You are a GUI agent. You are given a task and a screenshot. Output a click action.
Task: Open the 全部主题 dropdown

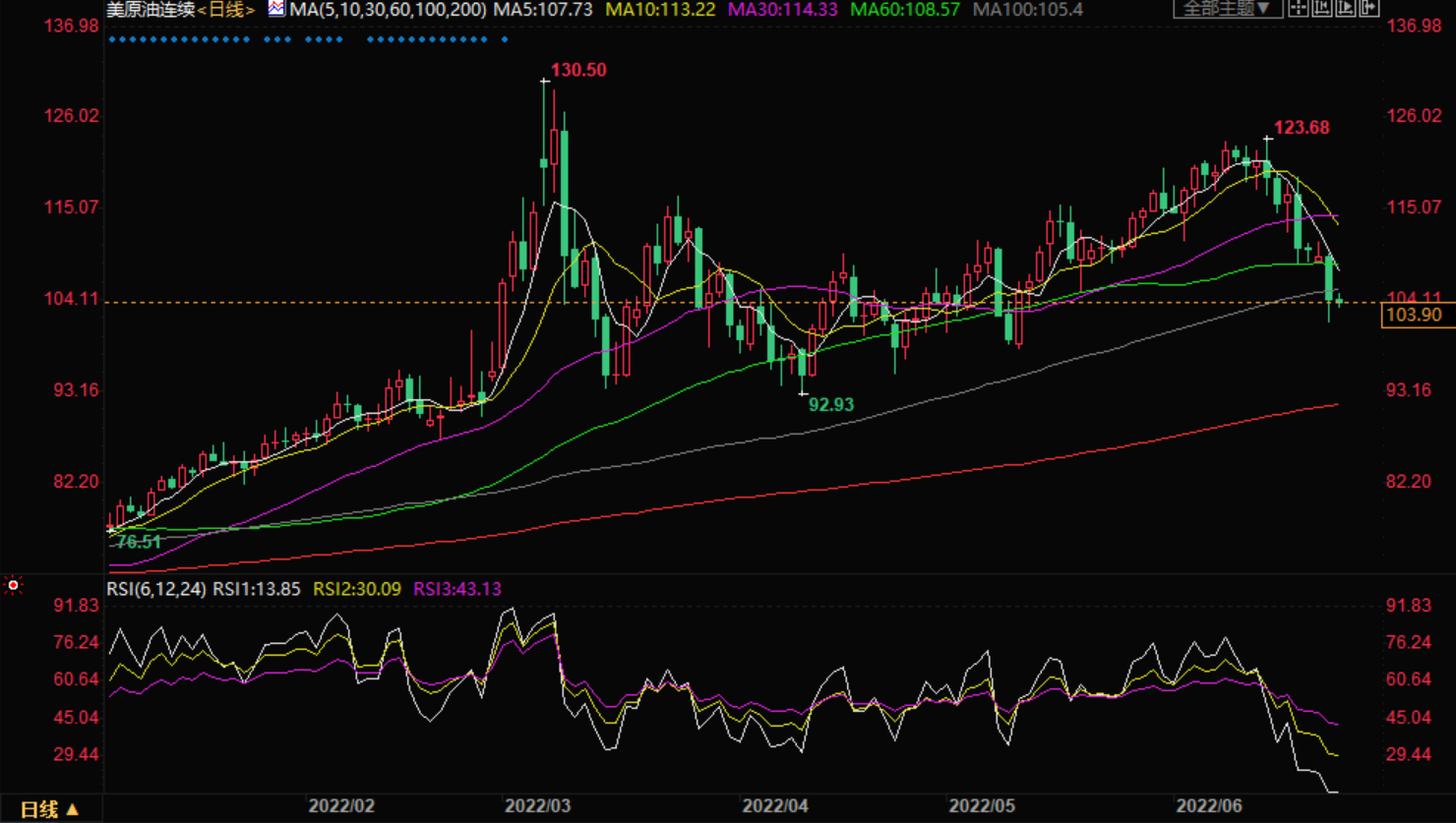(1227, 9)
